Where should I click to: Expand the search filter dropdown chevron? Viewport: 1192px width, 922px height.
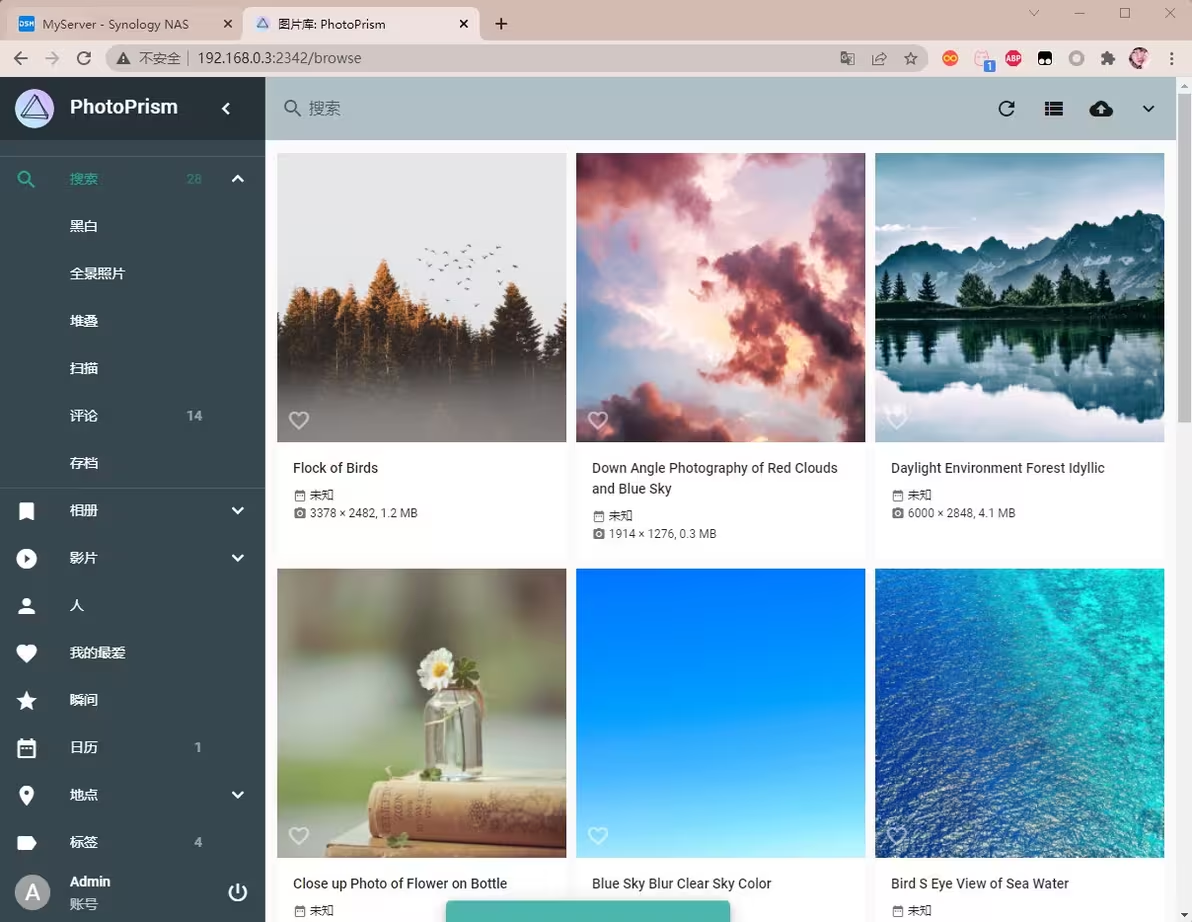pos(1148,109)
